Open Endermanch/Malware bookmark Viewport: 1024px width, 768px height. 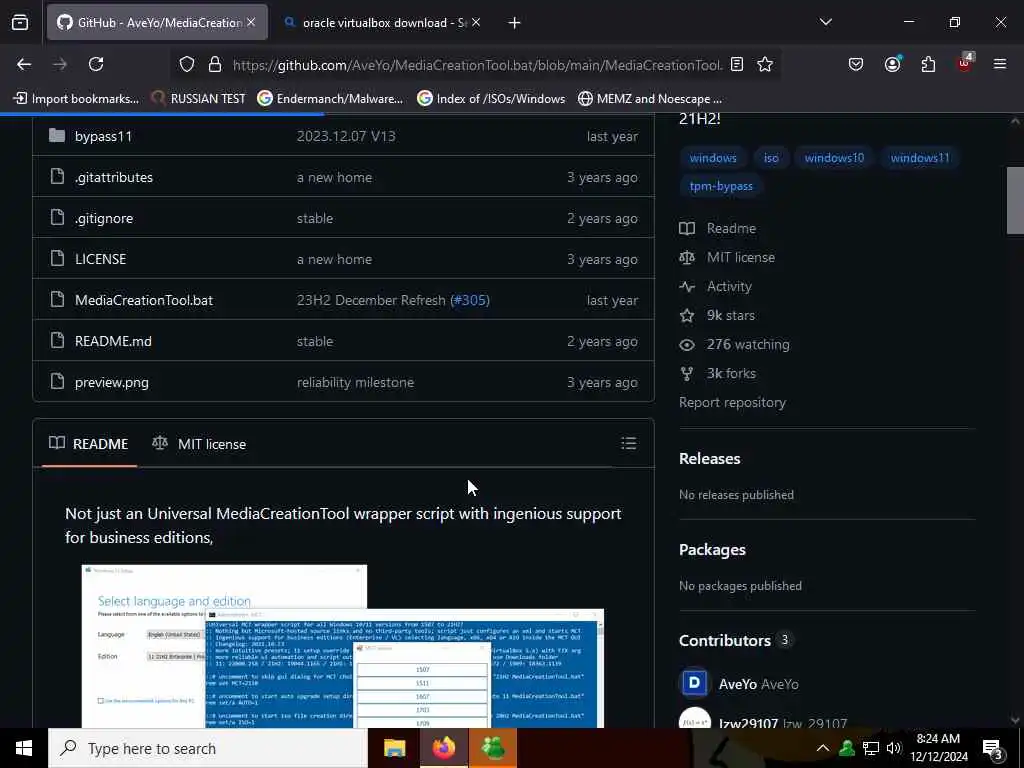(330, 99)
